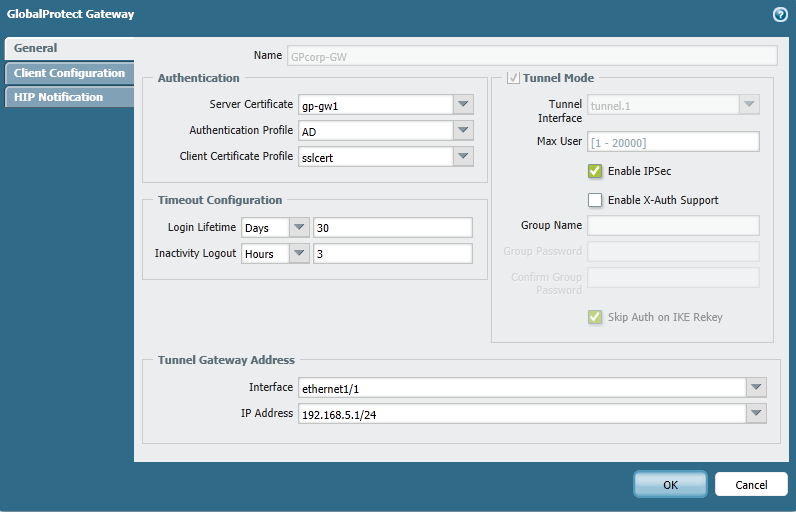Toggle the Tunnel Mode checkbox
Image resolution: width=796 pixels, height=512 pixels.
point(513,78)
